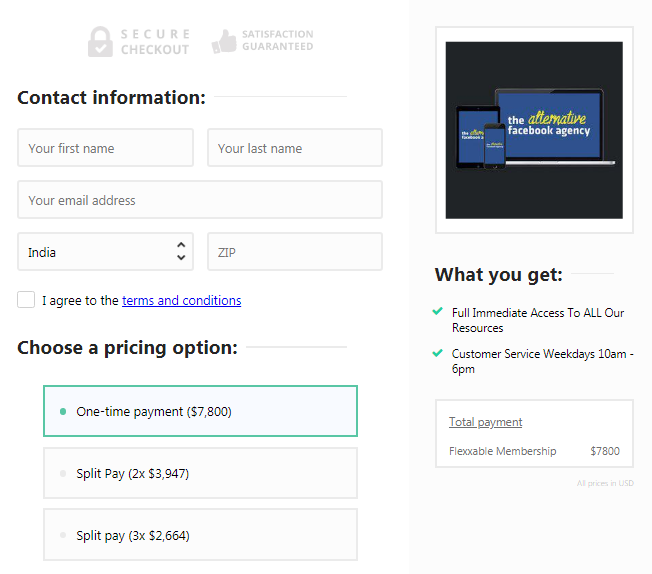This screenshot has height=574, width=652.
Task: Focus the Your first name field
Action: coord(105,148)
